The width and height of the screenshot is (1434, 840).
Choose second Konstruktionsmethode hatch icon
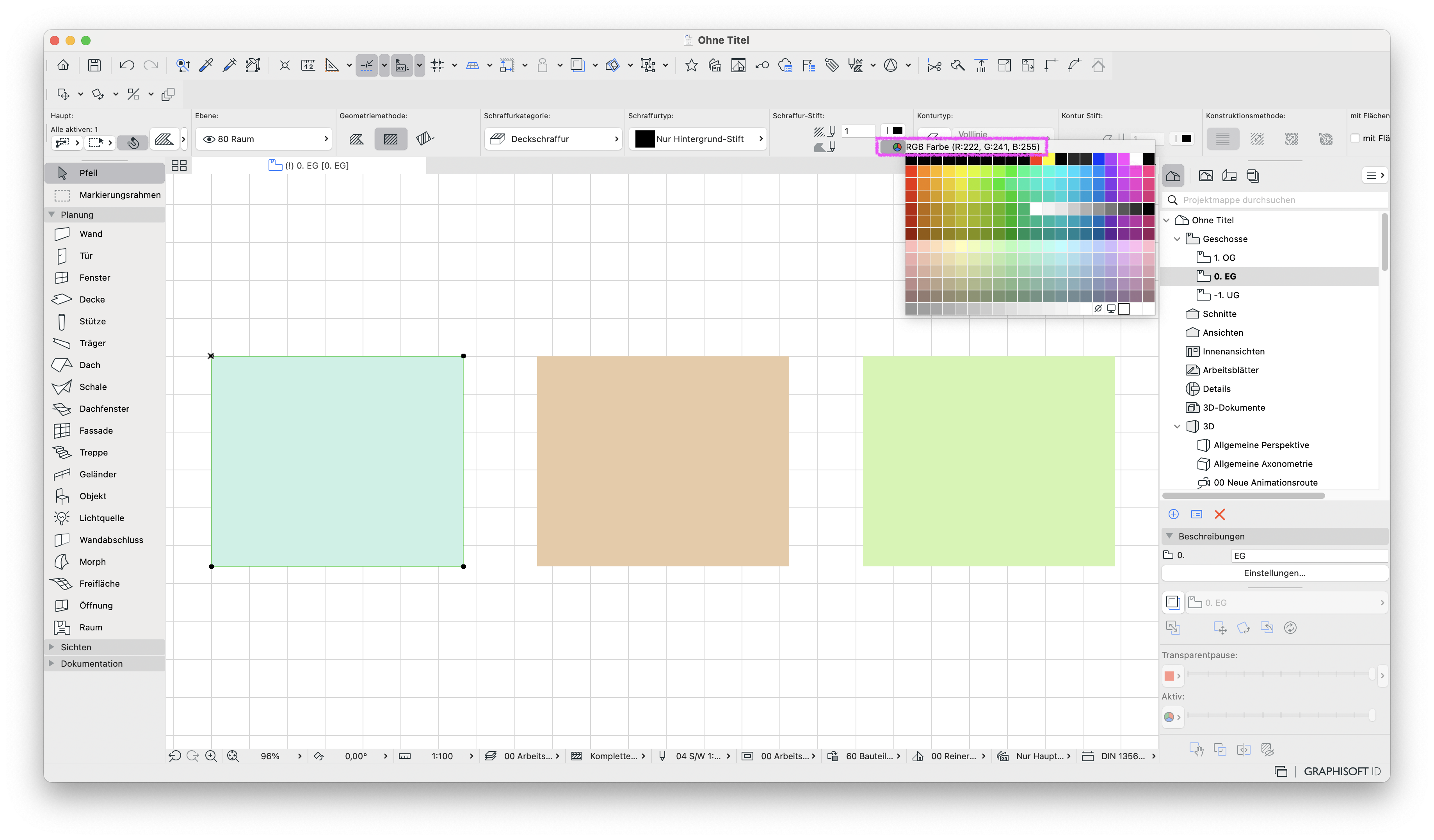click(x=1257, y=139)
